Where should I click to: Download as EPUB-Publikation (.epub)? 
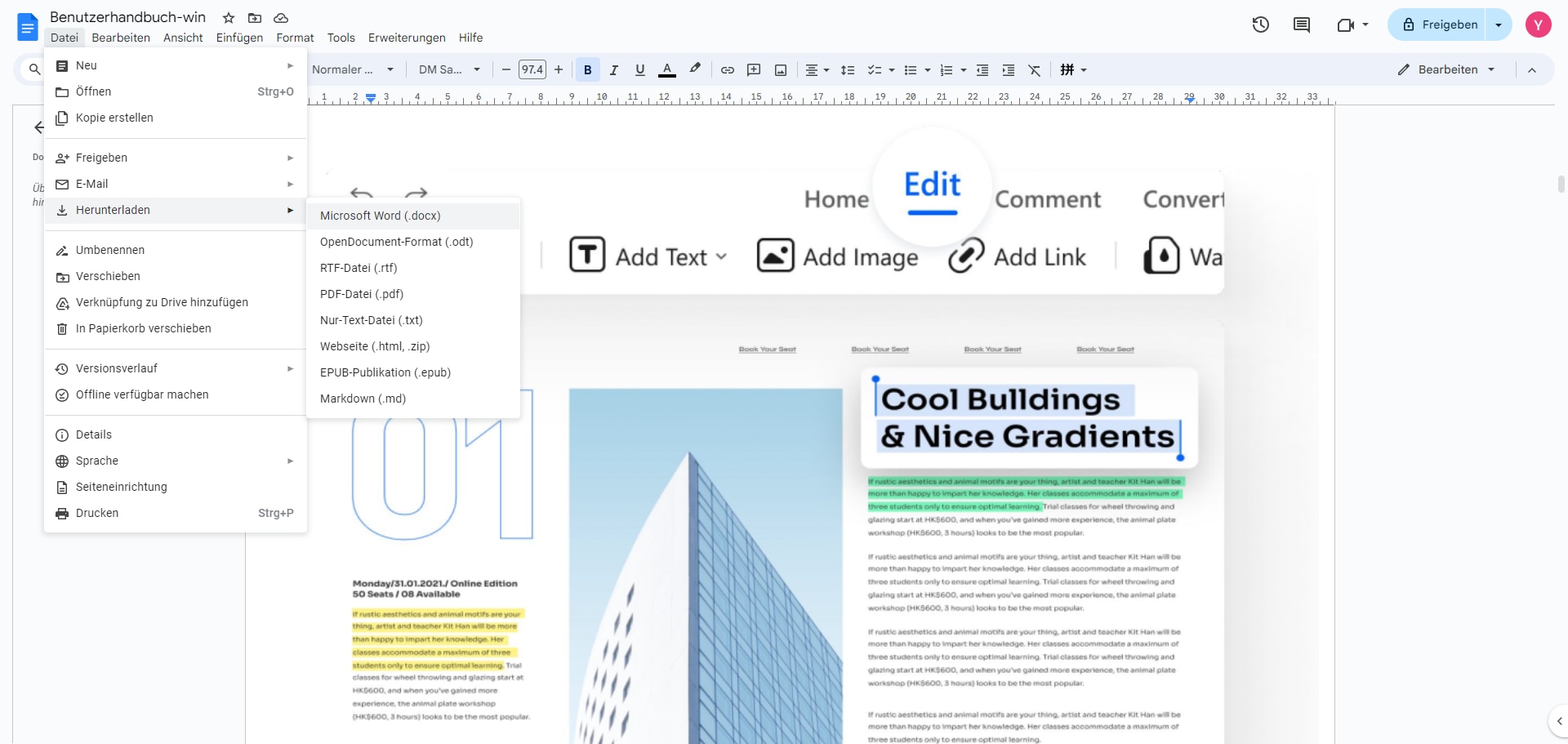(413, 372)
